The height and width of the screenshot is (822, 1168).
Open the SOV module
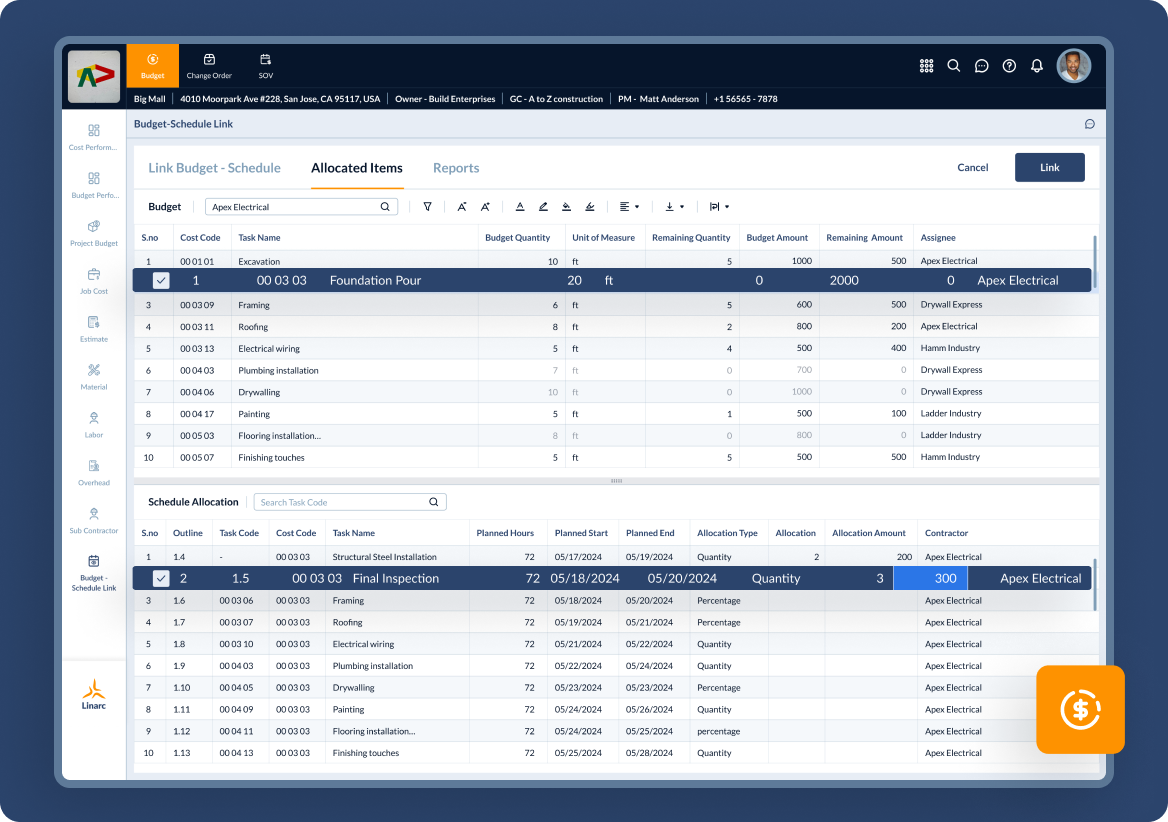(x=266, y=66)
